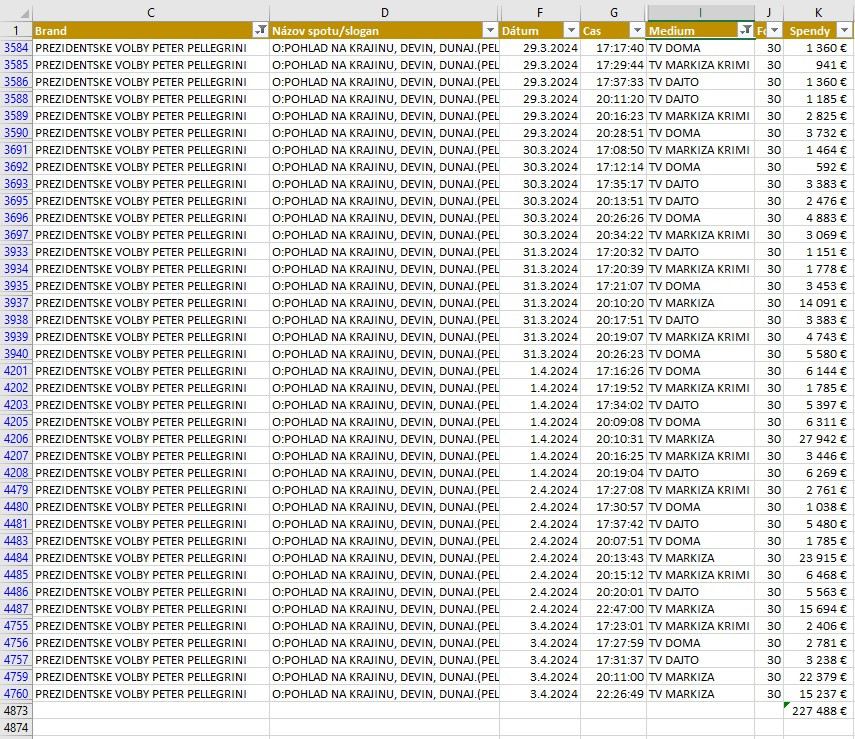The height and width of the screenshot is (739, 855).
Task: Select row header 4760
Action: pos(16,694)
